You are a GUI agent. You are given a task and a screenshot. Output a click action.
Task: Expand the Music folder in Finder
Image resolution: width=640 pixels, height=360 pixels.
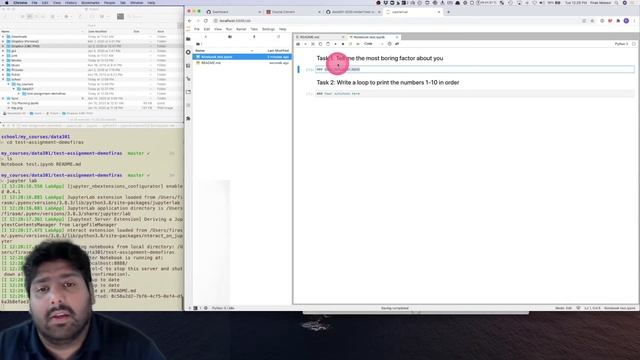(x=3, y=65)
